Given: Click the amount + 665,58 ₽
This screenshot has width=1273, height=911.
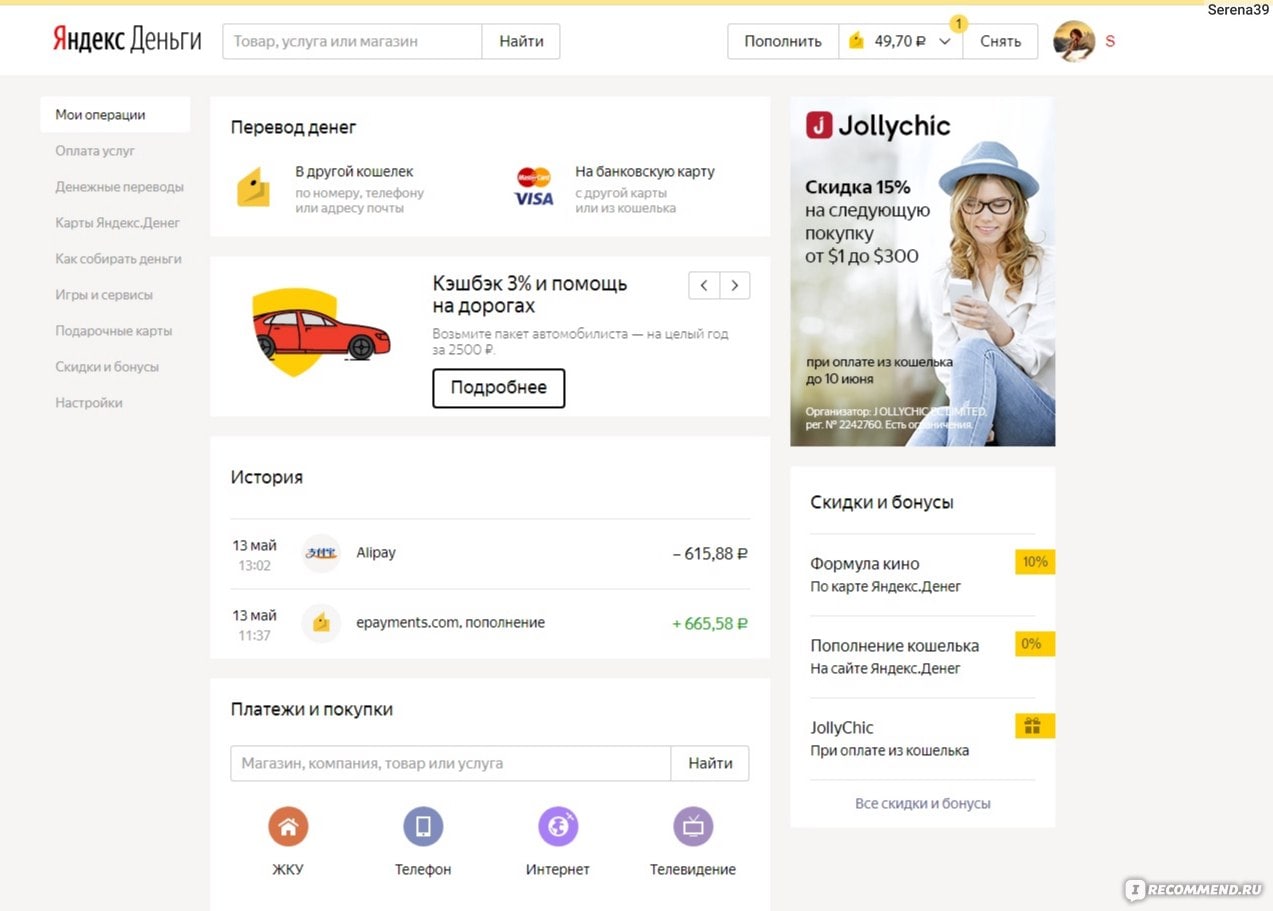Looking at the screenshot, I should click(710, 623).
